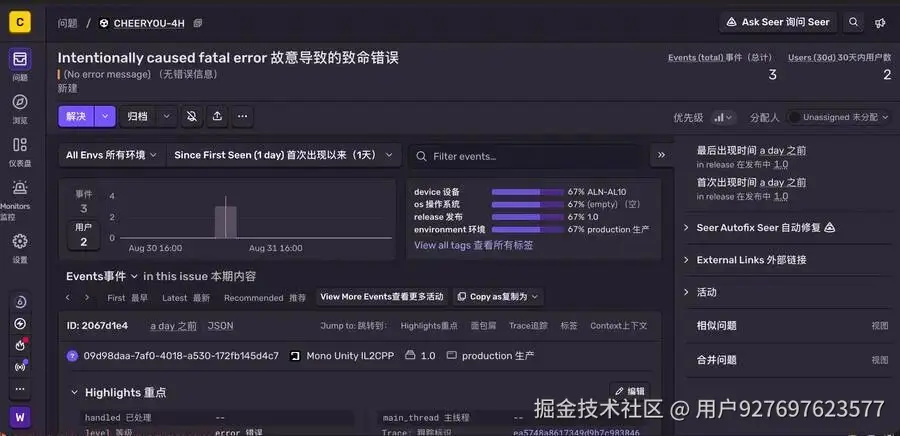The height and width of the screenshot is (436, 900).
Task: Select the Latest 最新 event tab
Action: tap(186, 298)
